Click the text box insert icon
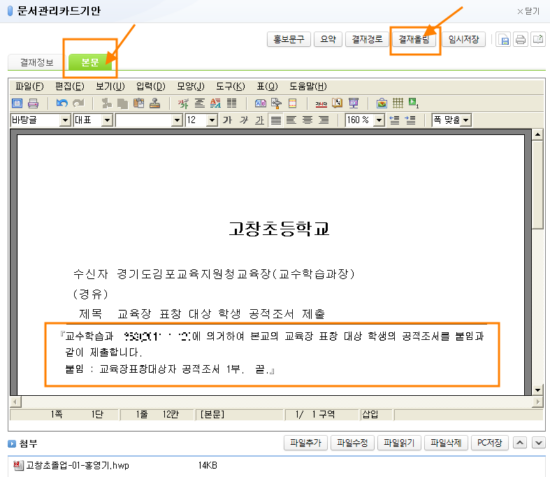 click(x=260, y=103)
